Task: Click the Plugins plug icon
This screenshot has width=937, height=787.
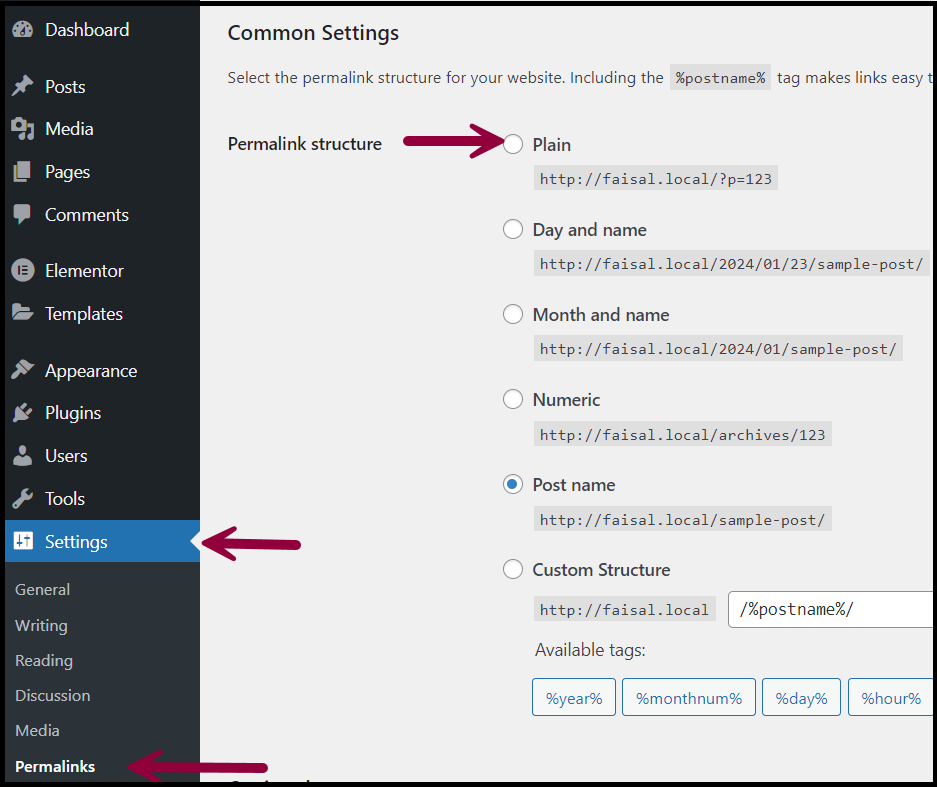Action: coord(22,413)
